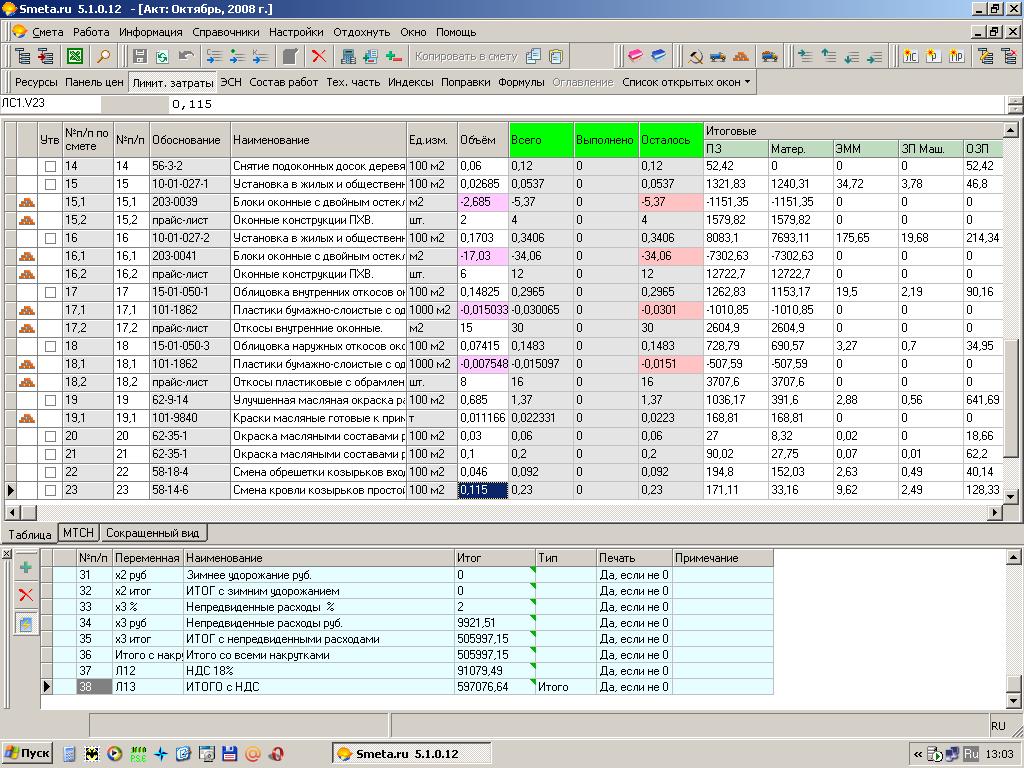Tick the Утв checkbox for row 17
The width and height of the screenshot is (1024, 768).
(50, 293)
